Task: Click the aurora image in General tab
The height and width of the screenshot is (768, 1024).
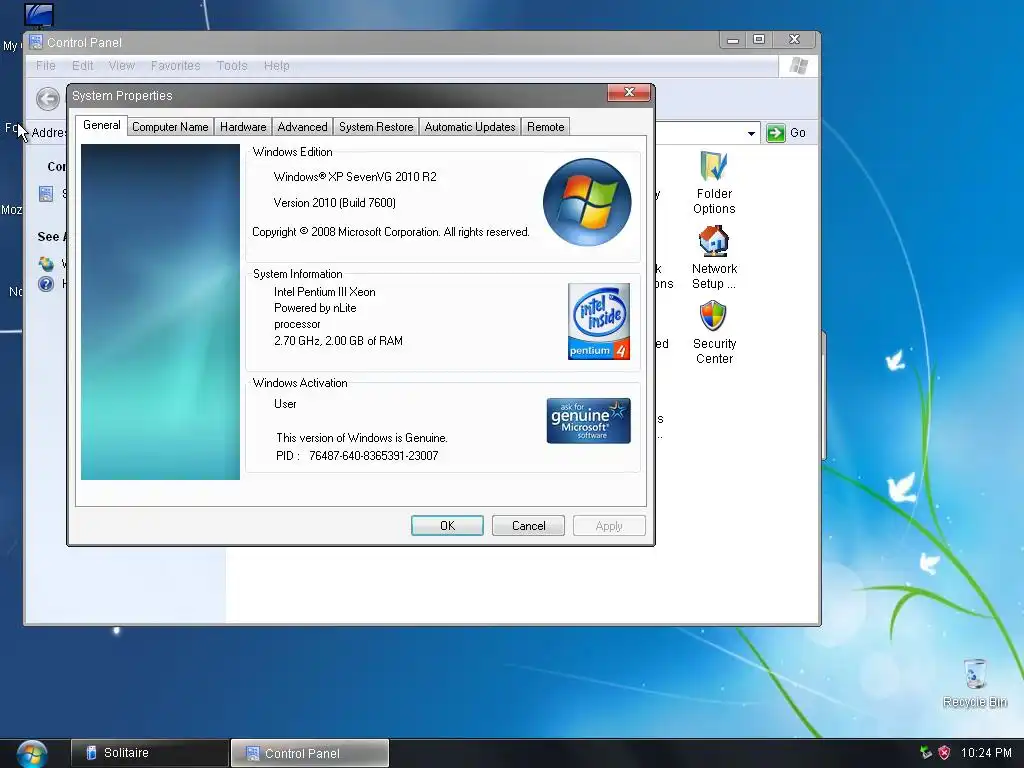Action: [160, 312]
